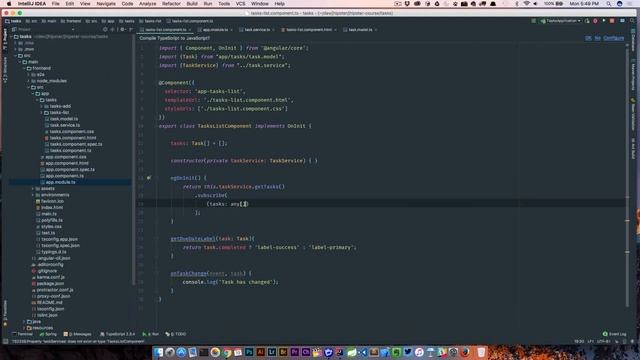Open the Bean Validation side tab
The height and width of the screenshot is (360, 640).
(633, 115)
